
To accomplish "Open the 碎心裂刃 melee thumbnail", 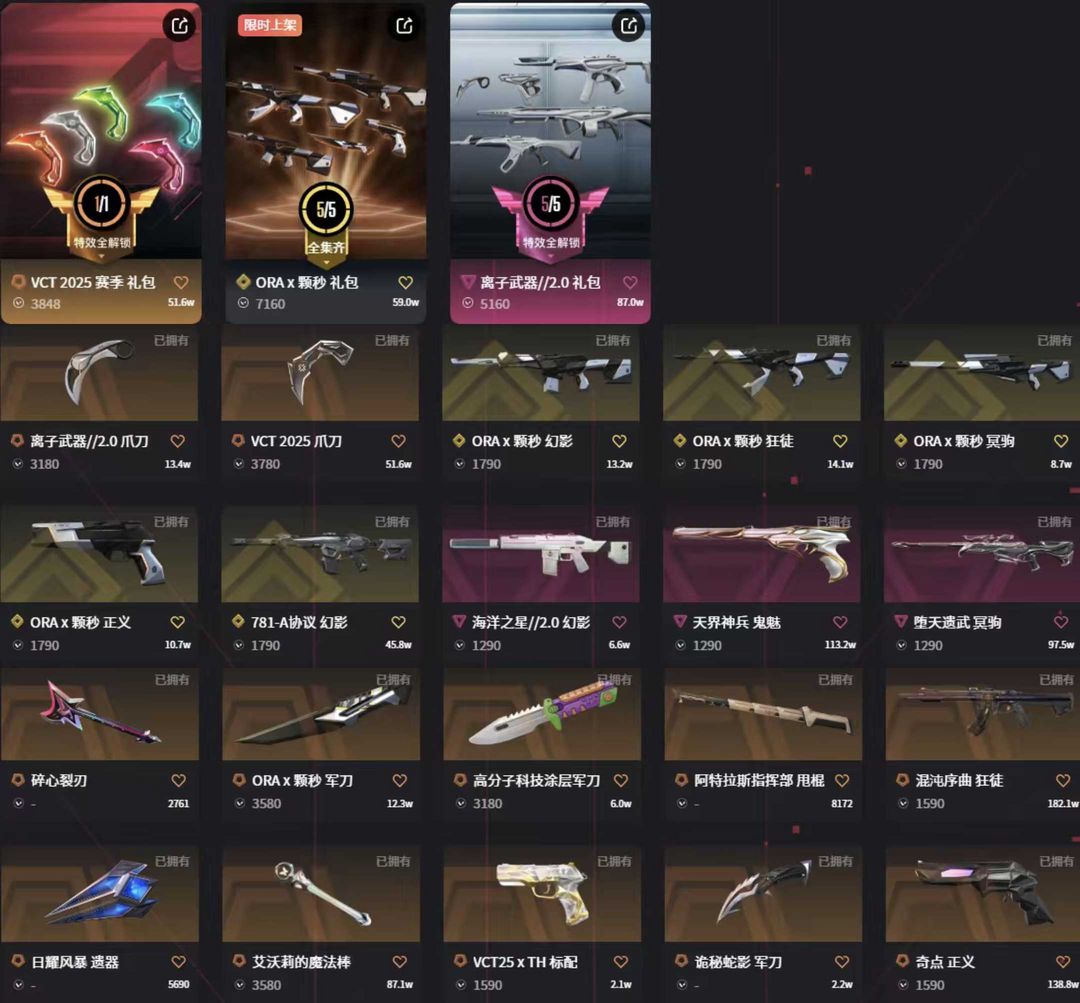I will pyautogui.click(x=100, y=714).
